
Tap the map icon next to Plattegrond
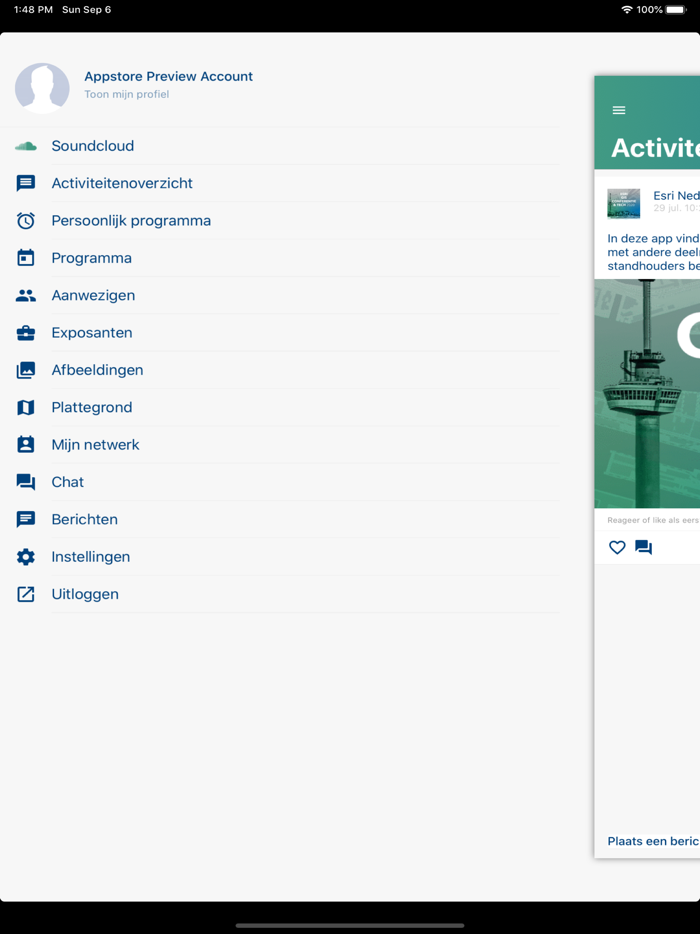26,407
